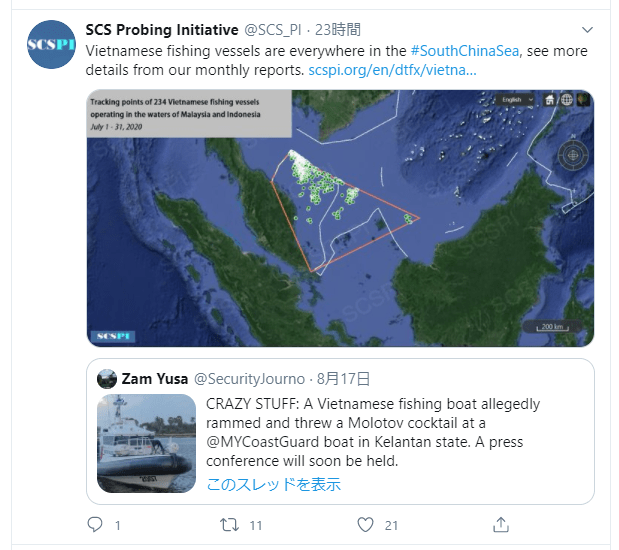Click the @MYCoastGuard mention
619x550 pixels.
pyautogui.click(x=265, y=442)
